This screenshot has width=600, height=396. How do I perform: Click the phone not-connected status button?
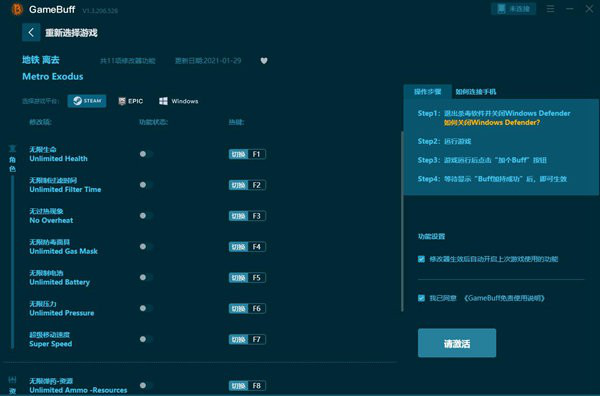513,8
